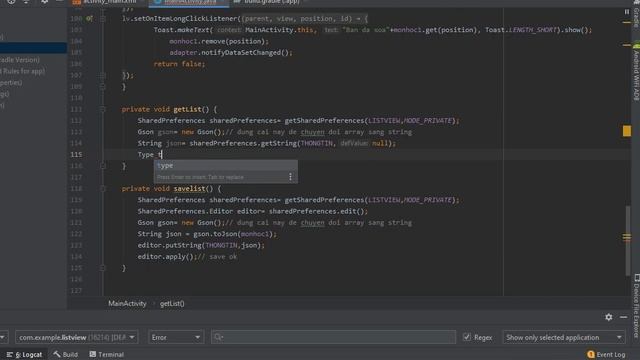This screenshot has height=360, width=640.
Task: Click the Event Log notification badge icon
Action: (x=591, y=354)
